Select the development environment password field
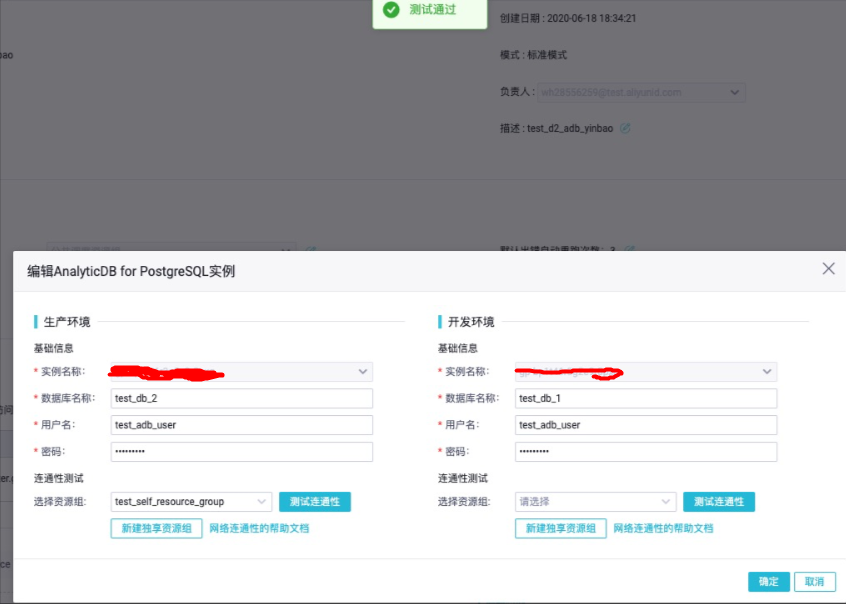This screenshot has height=604, width=846. pos(646,451)
